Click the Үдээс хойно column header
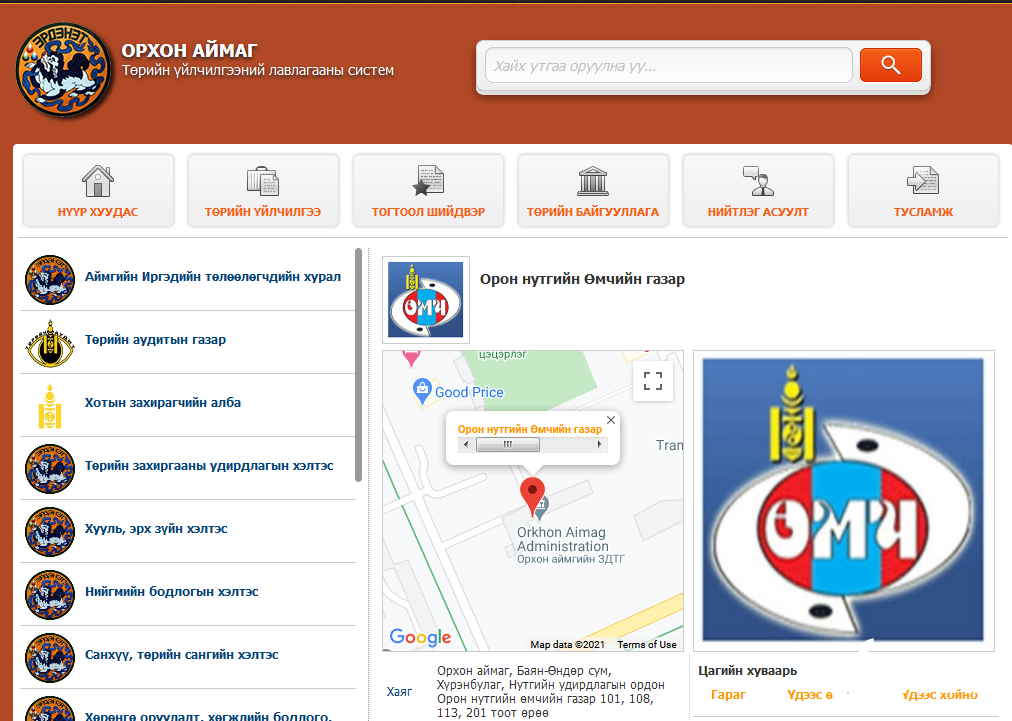 940,695
